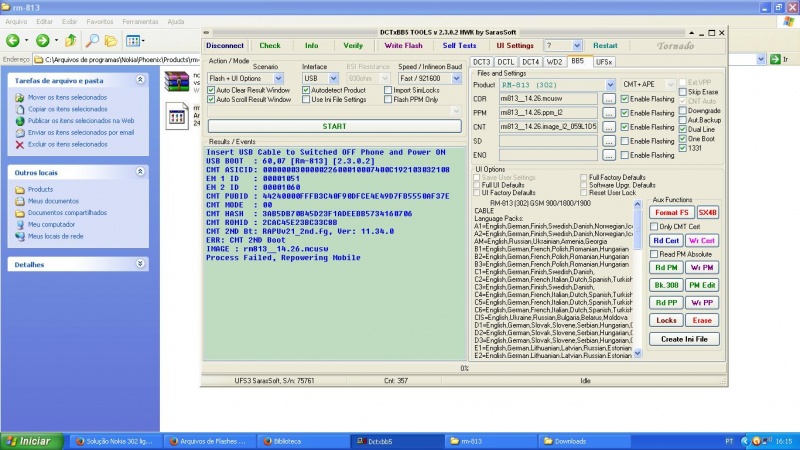
Task: Click the 'Copiar os itens selecionados' icon
Action: pyautogui.click(x=19, y=109)
